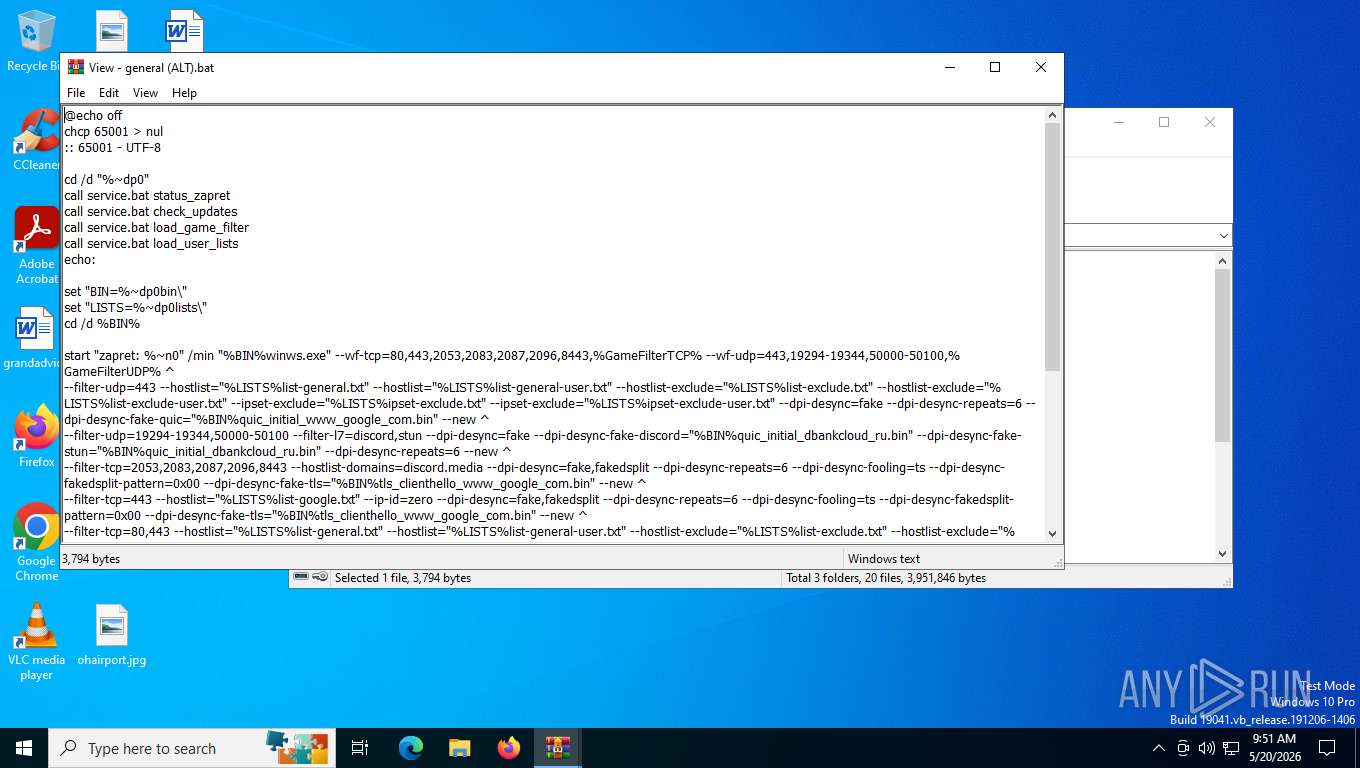
Task: Click ':: 65001 - UTF-8' comment line
Action: [x=112, y=148]
